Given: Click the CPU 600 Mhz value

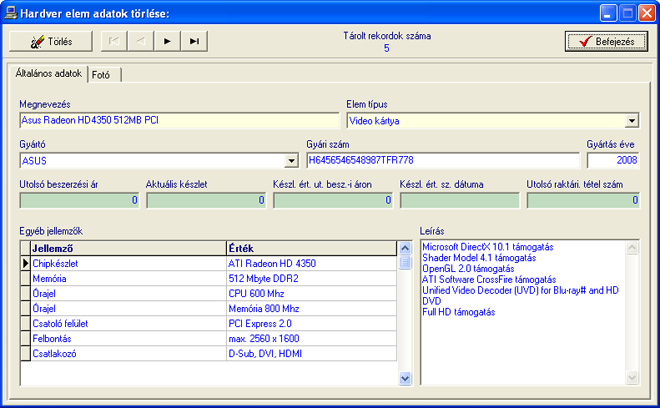Looking at the screenshot, I should coord(311,294).
